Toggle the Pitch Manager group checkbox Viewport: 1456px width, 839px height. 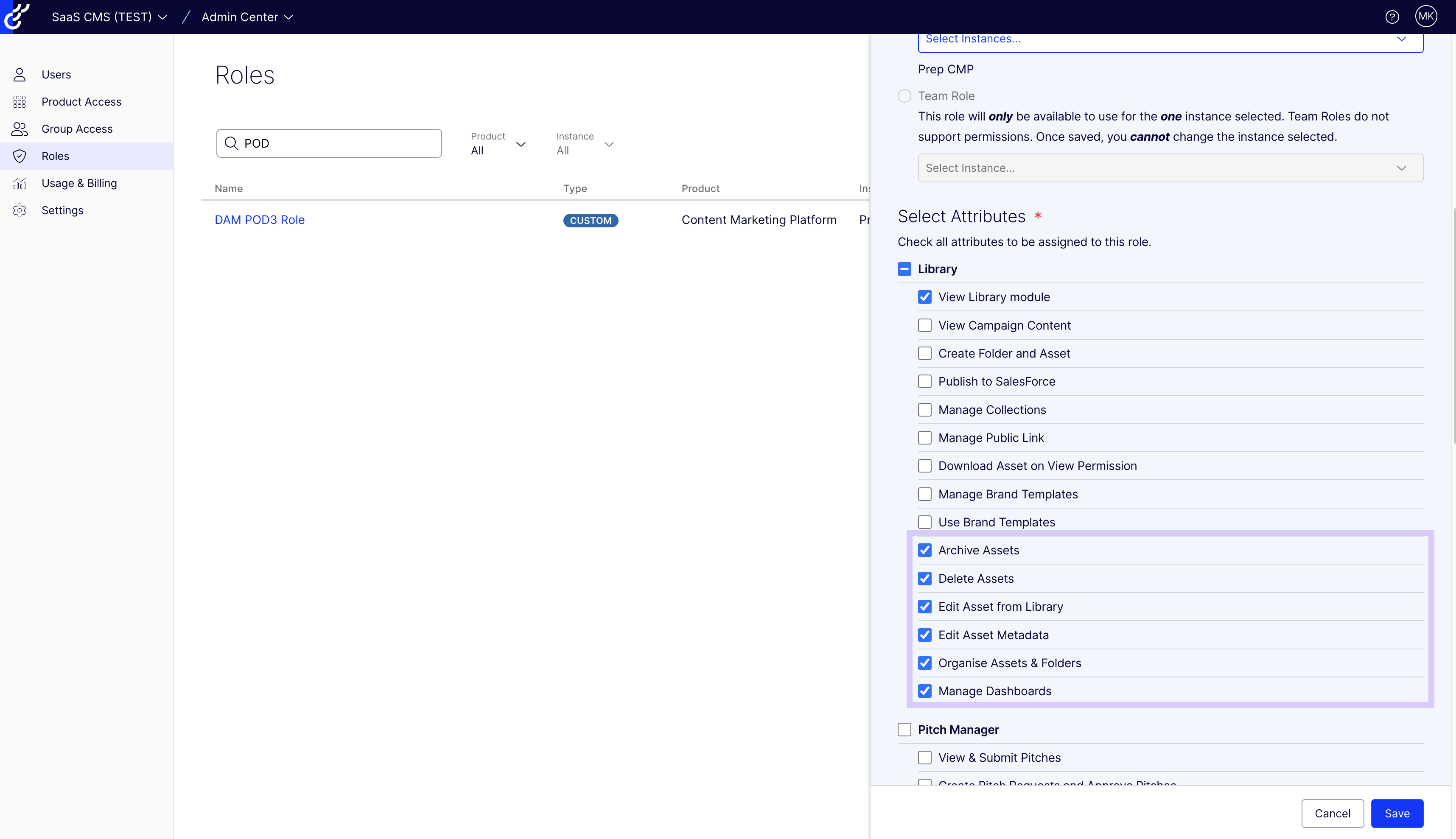click(x=904, y=730)
